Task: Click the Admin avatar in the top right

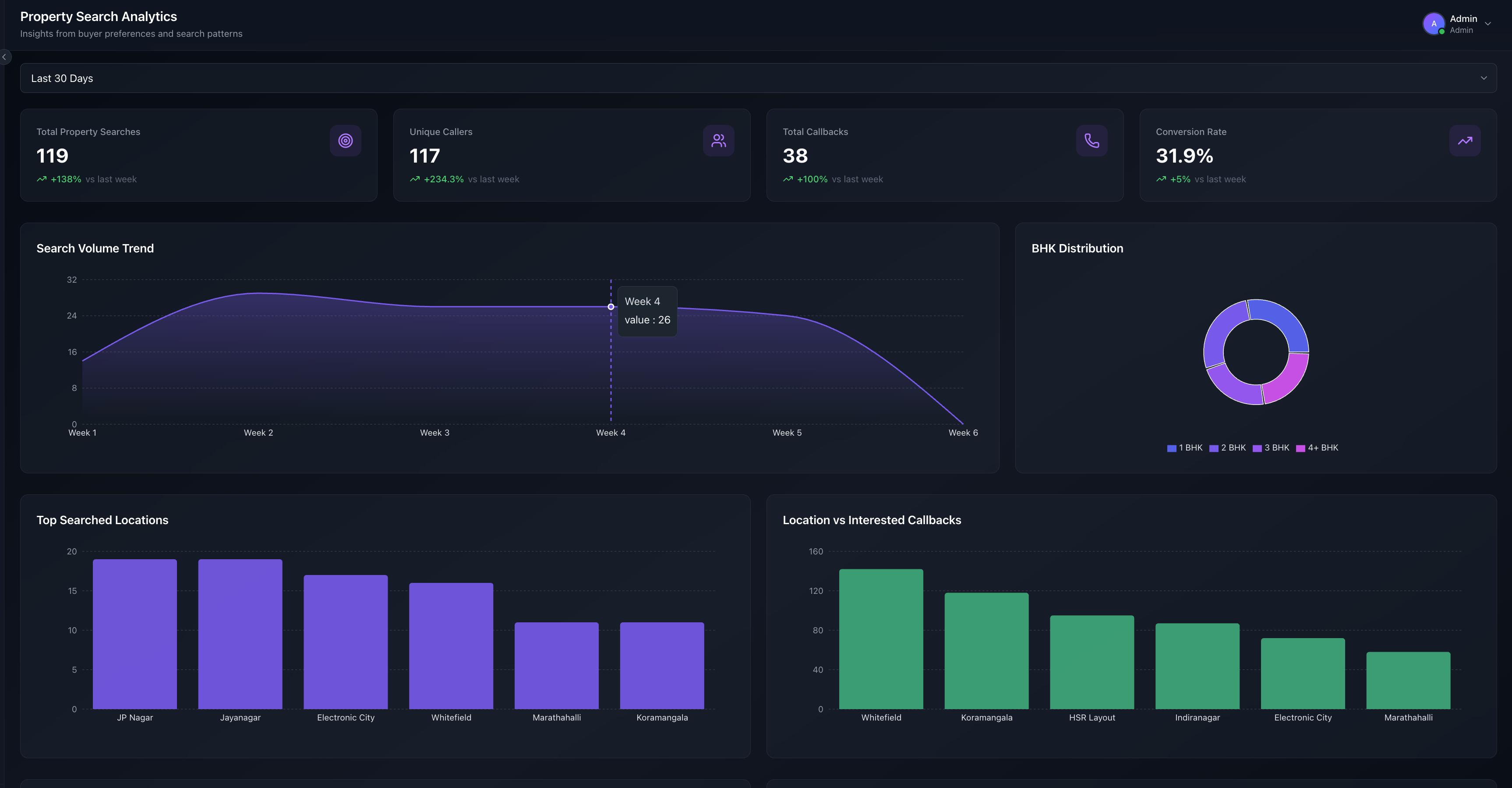Action: tap(1434, 24)
